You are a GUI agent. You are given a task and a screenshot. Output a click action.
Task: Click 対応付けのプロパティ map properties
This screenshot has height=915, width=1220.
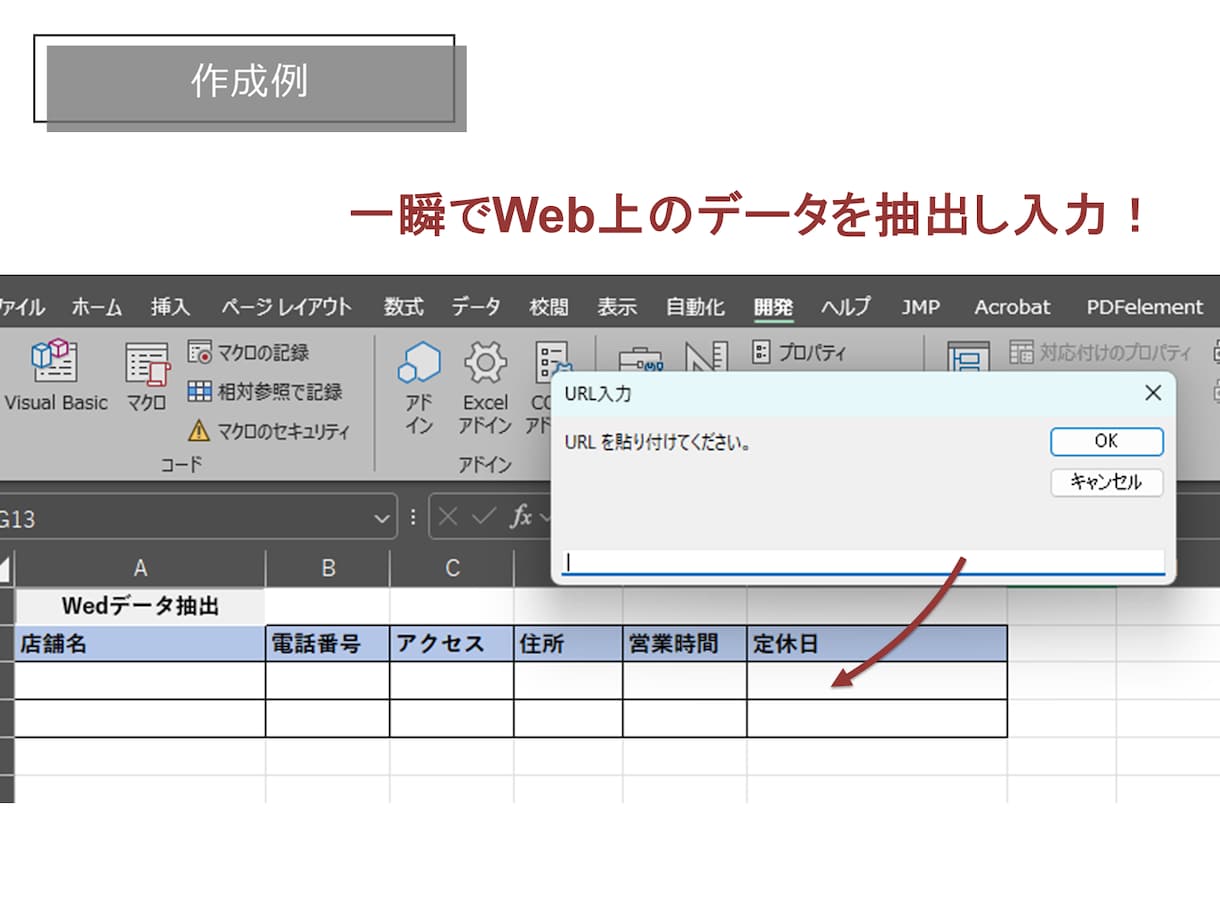(1100, 352)
